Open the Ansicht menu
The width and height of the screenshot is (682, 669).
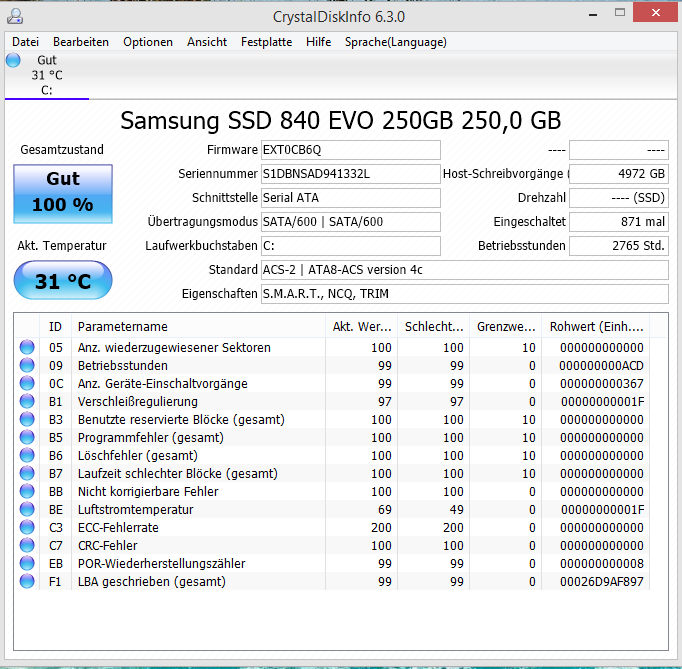pyautogui.click(x=207, y=42)
